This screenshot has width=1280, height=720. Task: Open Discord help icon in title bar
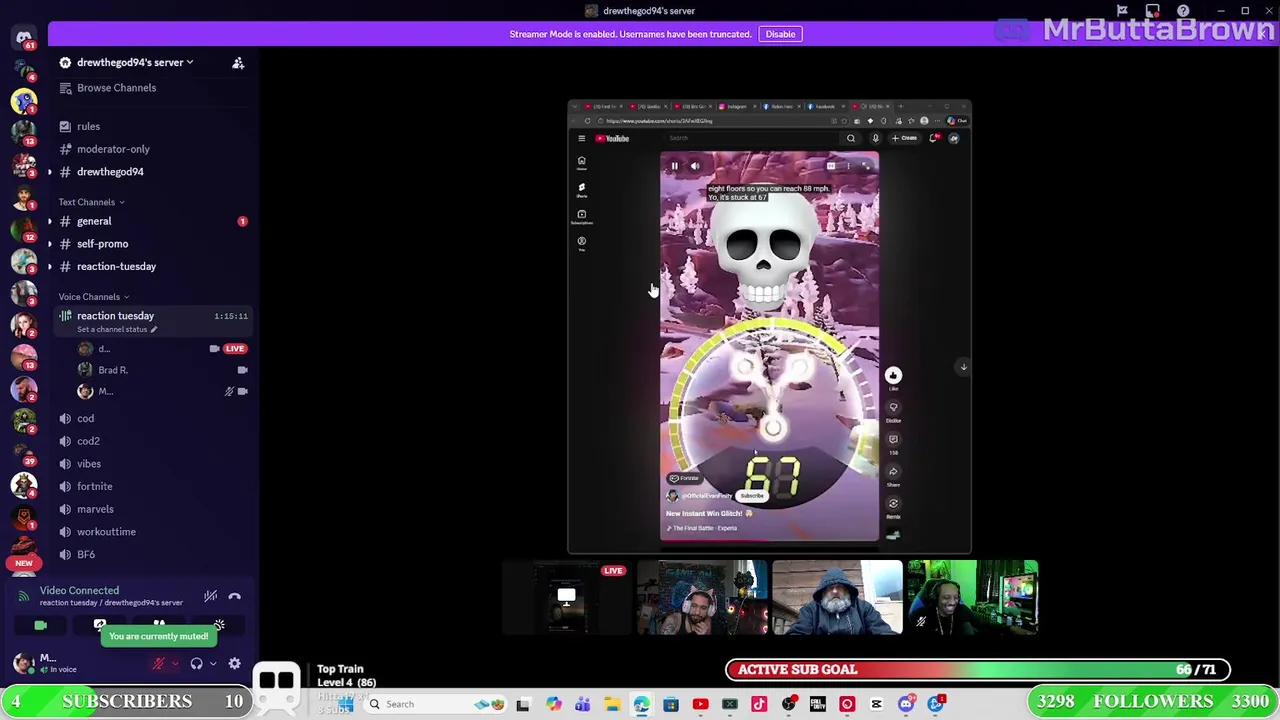tap(1183, 11)
